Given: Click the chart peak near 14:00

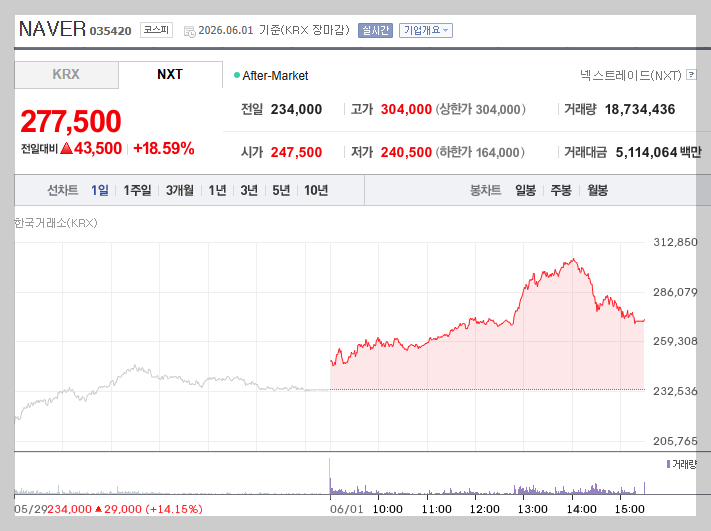Looking at the screenshot, I should 574,259.
